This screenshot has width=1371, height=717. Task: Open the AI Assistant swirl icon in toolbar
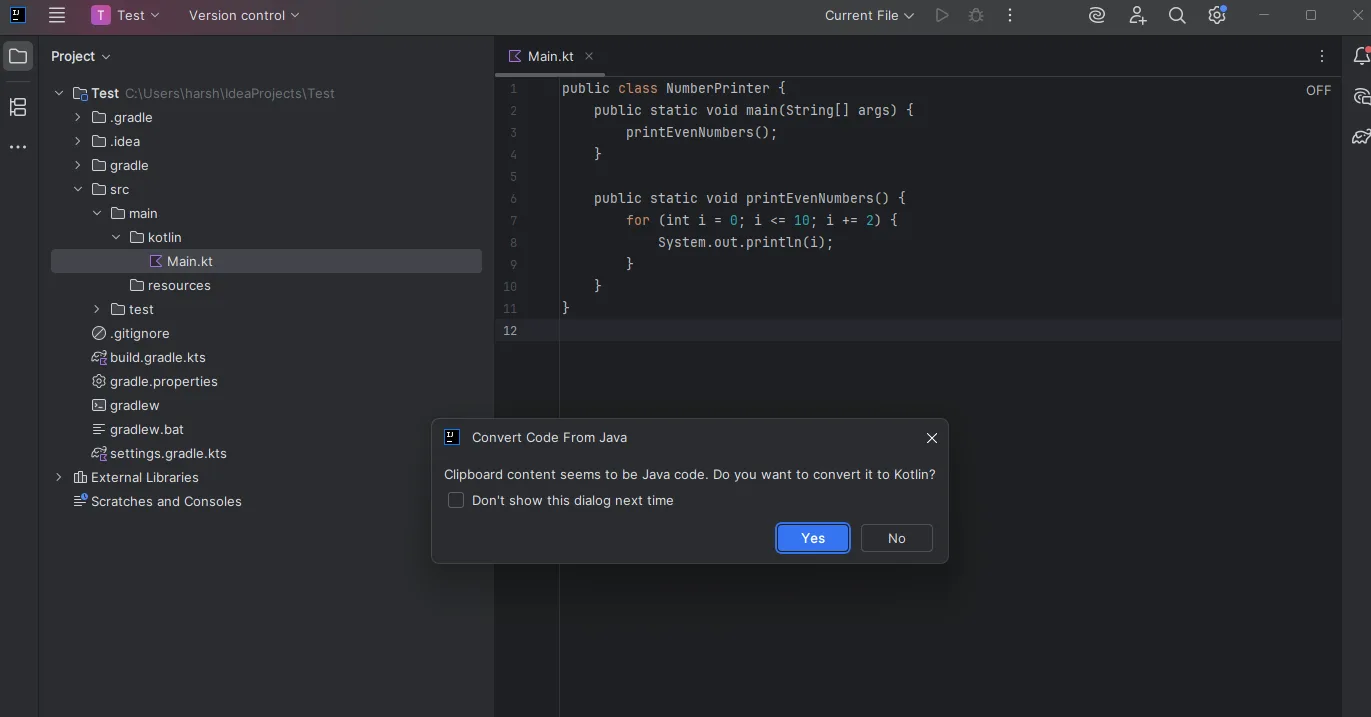1097,15
